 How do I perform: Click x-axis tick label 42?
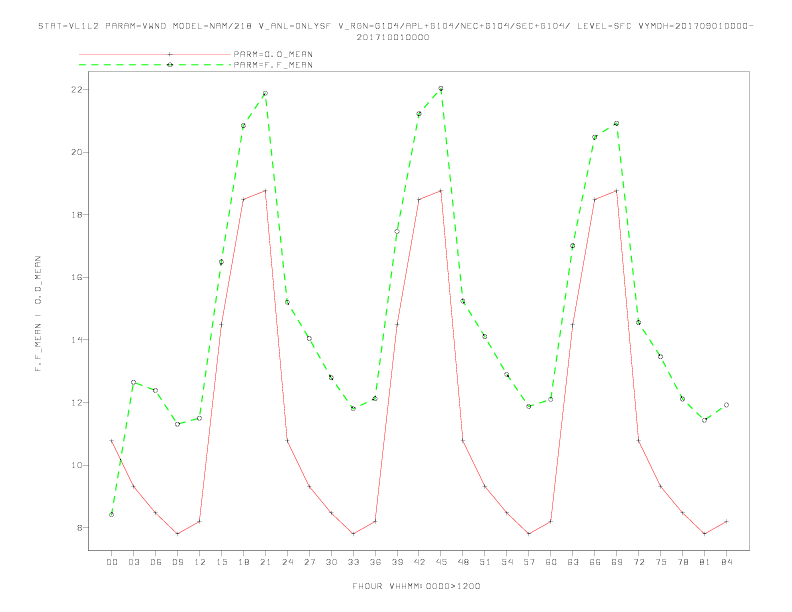click(x=419, y=562)
